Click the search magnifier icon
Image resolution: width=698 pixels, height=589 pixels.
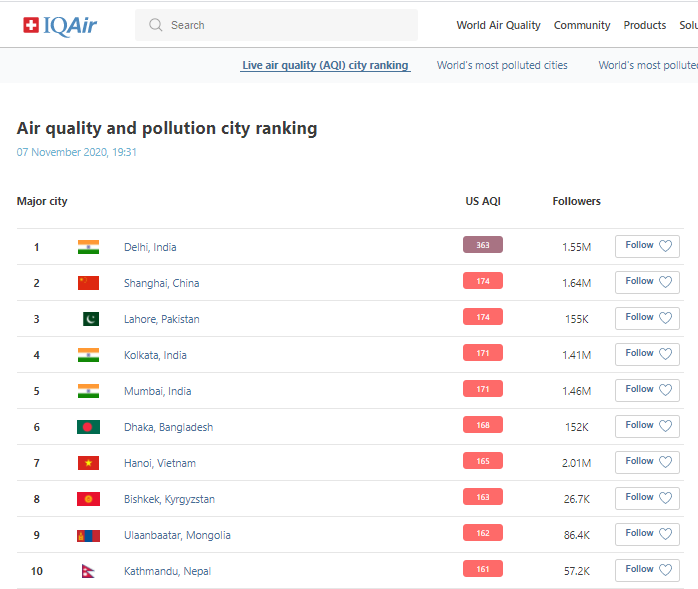pyautogui.click(x=155, y=25)
